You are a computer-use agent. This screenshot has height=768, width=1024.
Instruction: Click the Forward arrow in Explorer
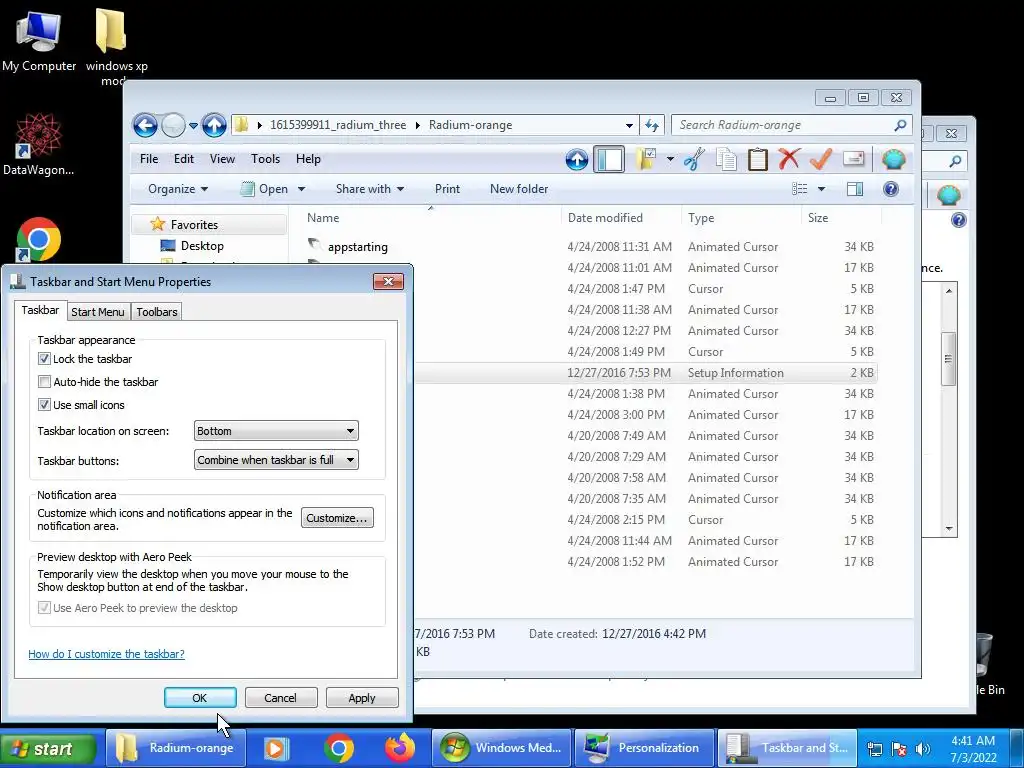click(173, 125)
